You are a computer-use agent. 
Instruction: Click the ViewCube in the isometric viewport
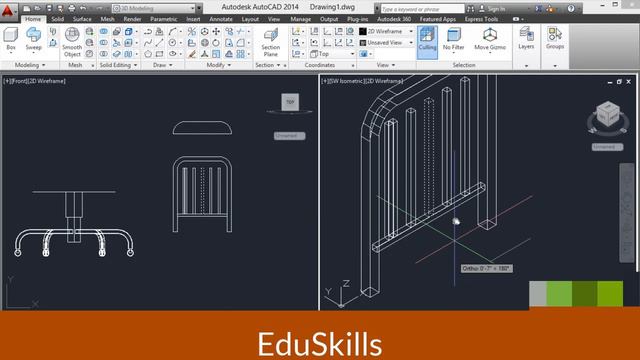point(608,114)
